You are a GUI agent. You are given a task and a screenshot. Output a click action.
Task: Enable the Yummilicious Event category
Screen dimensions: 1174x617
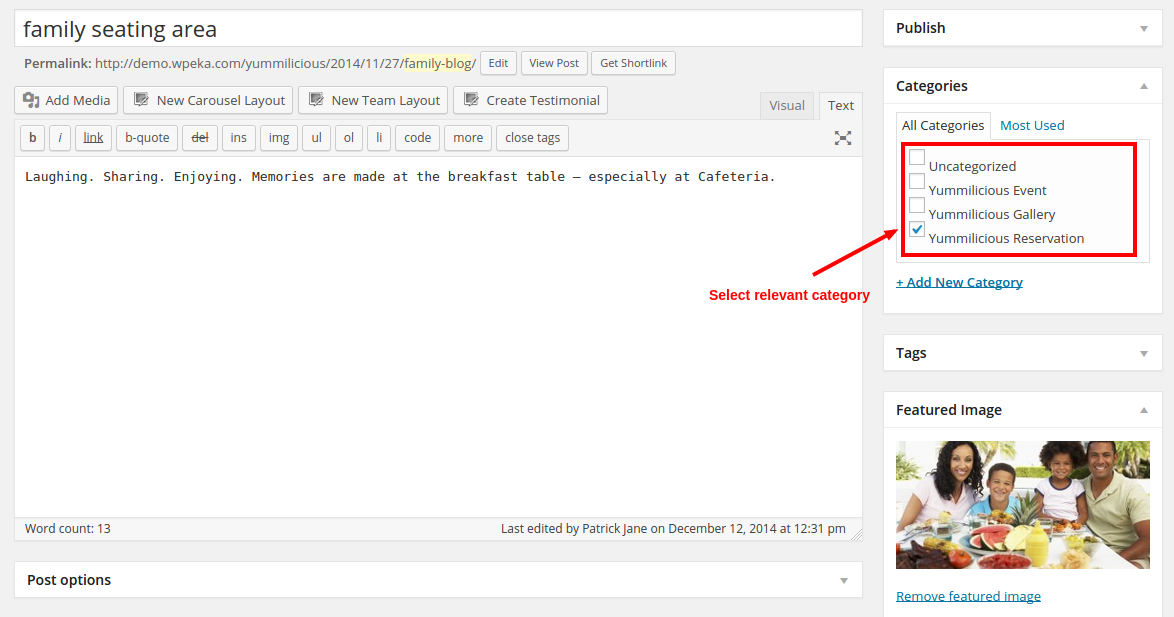[917, 182]
